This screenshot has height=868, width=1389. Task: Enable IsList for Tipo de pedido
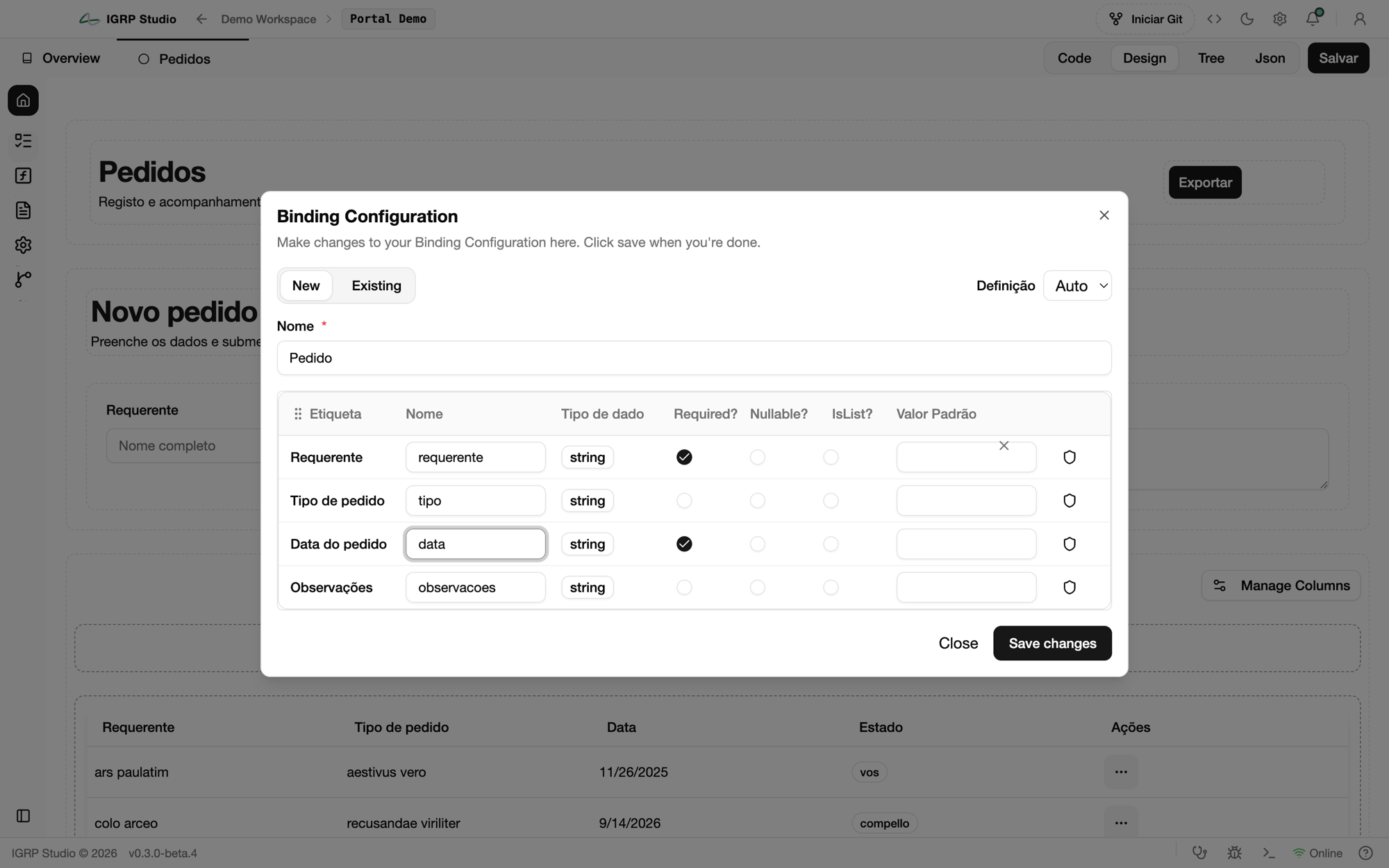[831, 501]
